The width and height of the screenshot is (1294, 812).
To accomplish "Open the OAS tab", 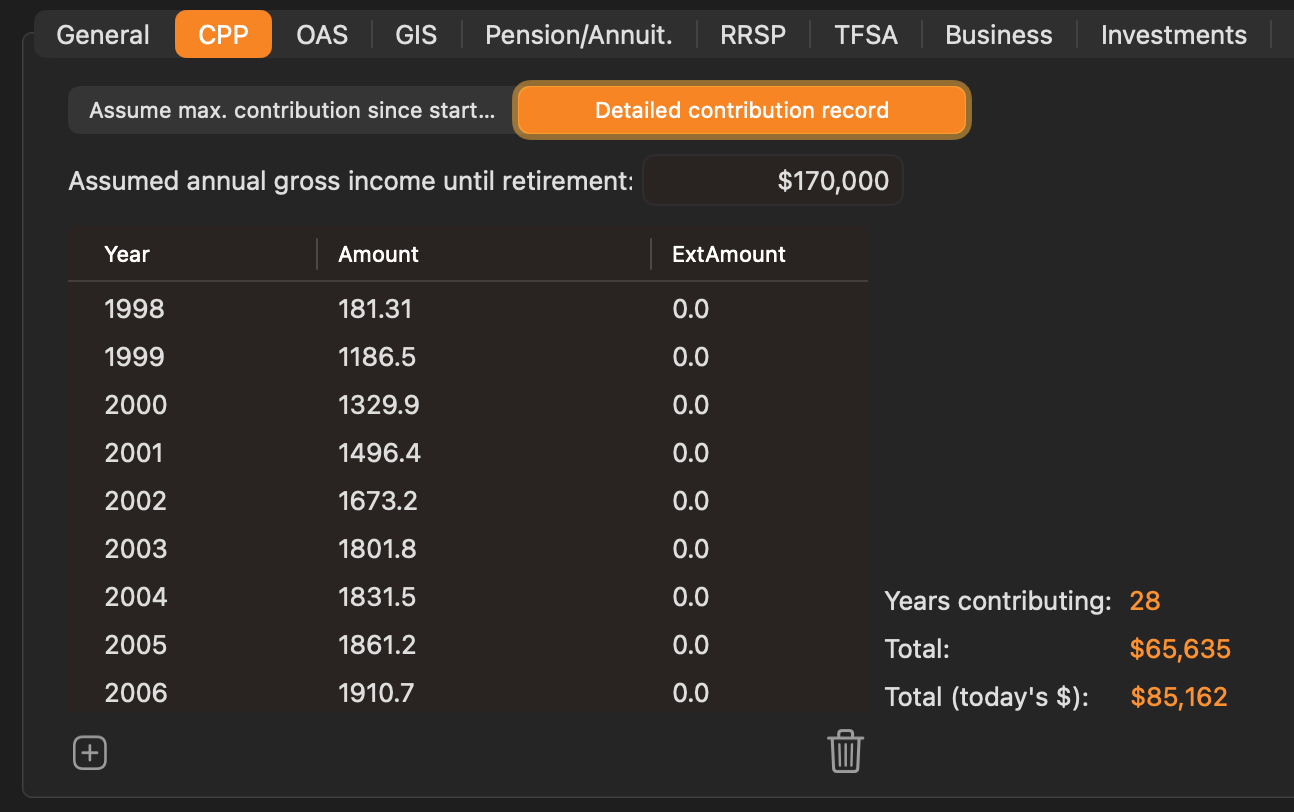I will pos(322,35).
